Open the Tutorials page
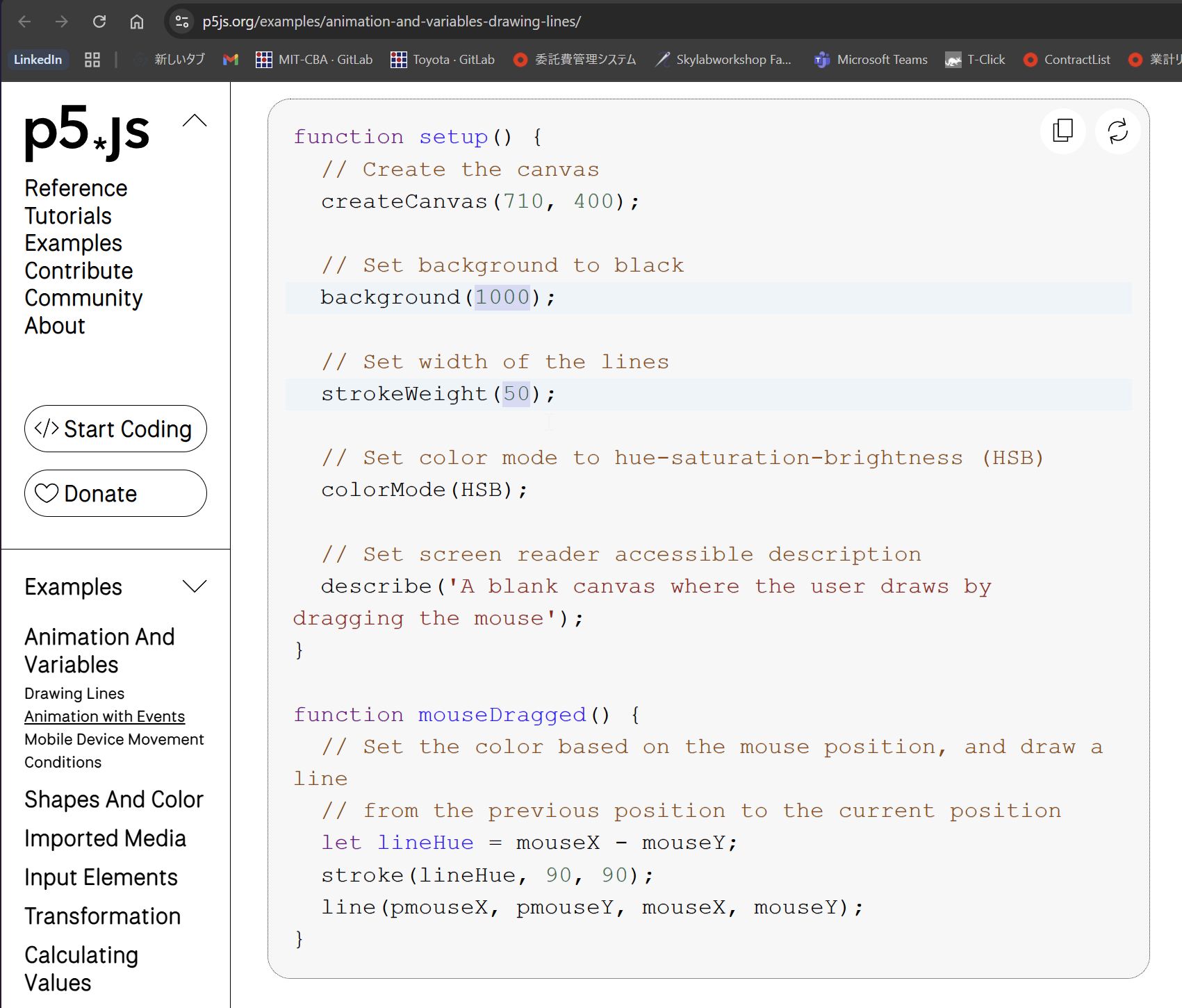The width and height of the screenshot is (1182, 1008). tap(68, 216)
